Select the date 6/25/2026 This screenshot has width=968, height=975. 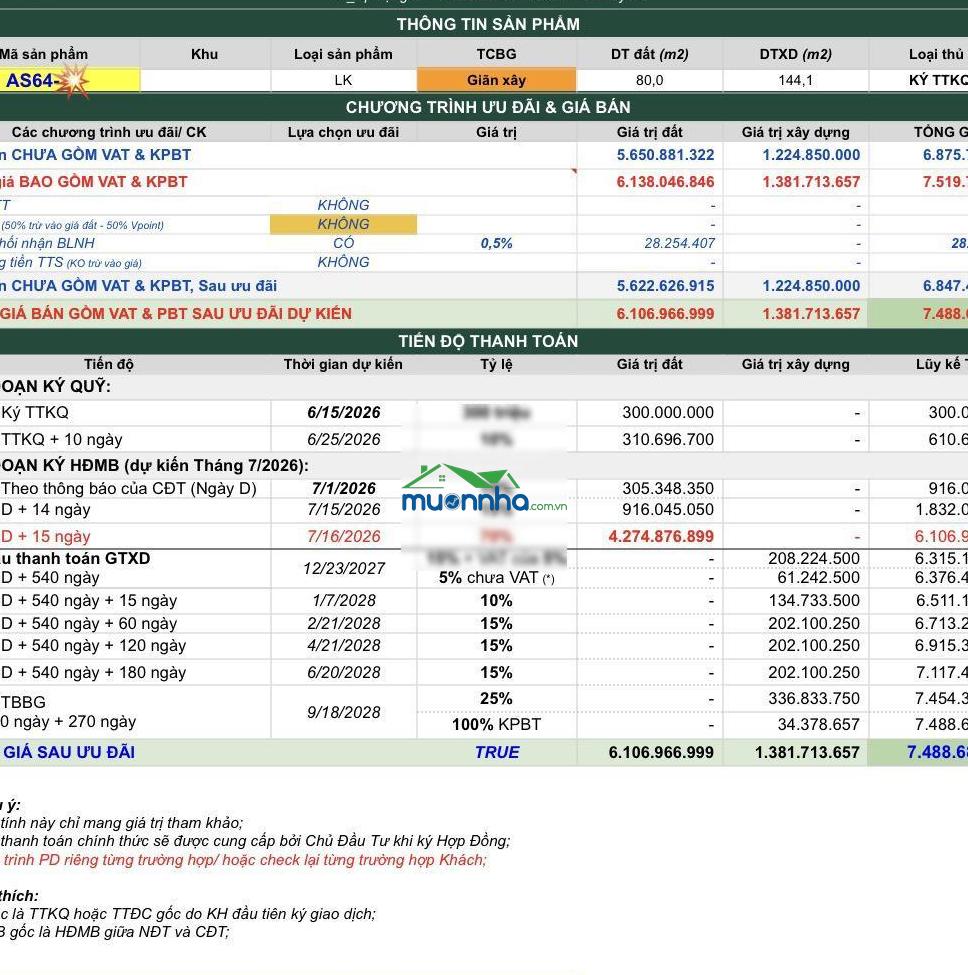343,439
